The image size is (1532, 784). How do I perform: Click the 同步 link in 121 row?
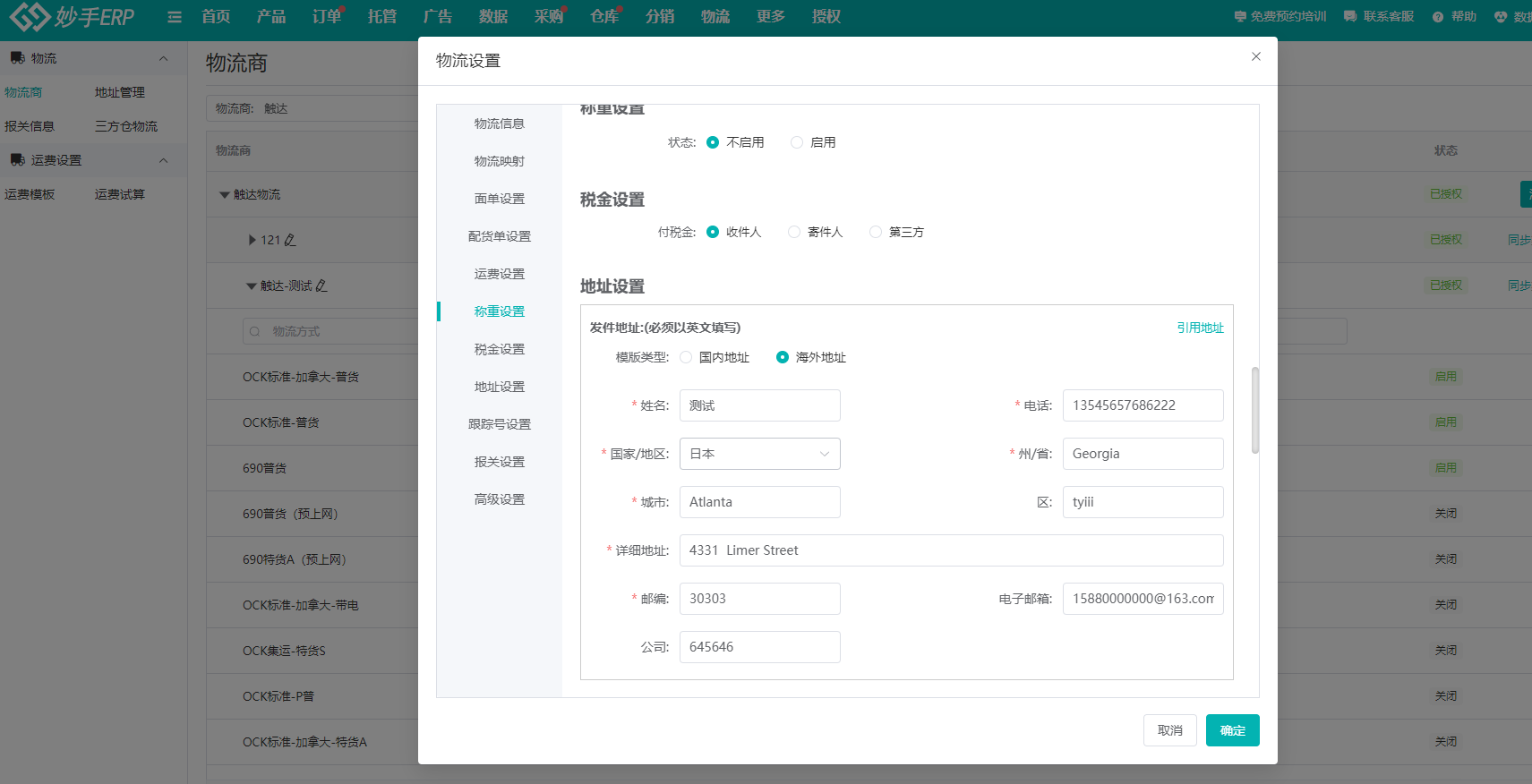[x=1519, y=240]
